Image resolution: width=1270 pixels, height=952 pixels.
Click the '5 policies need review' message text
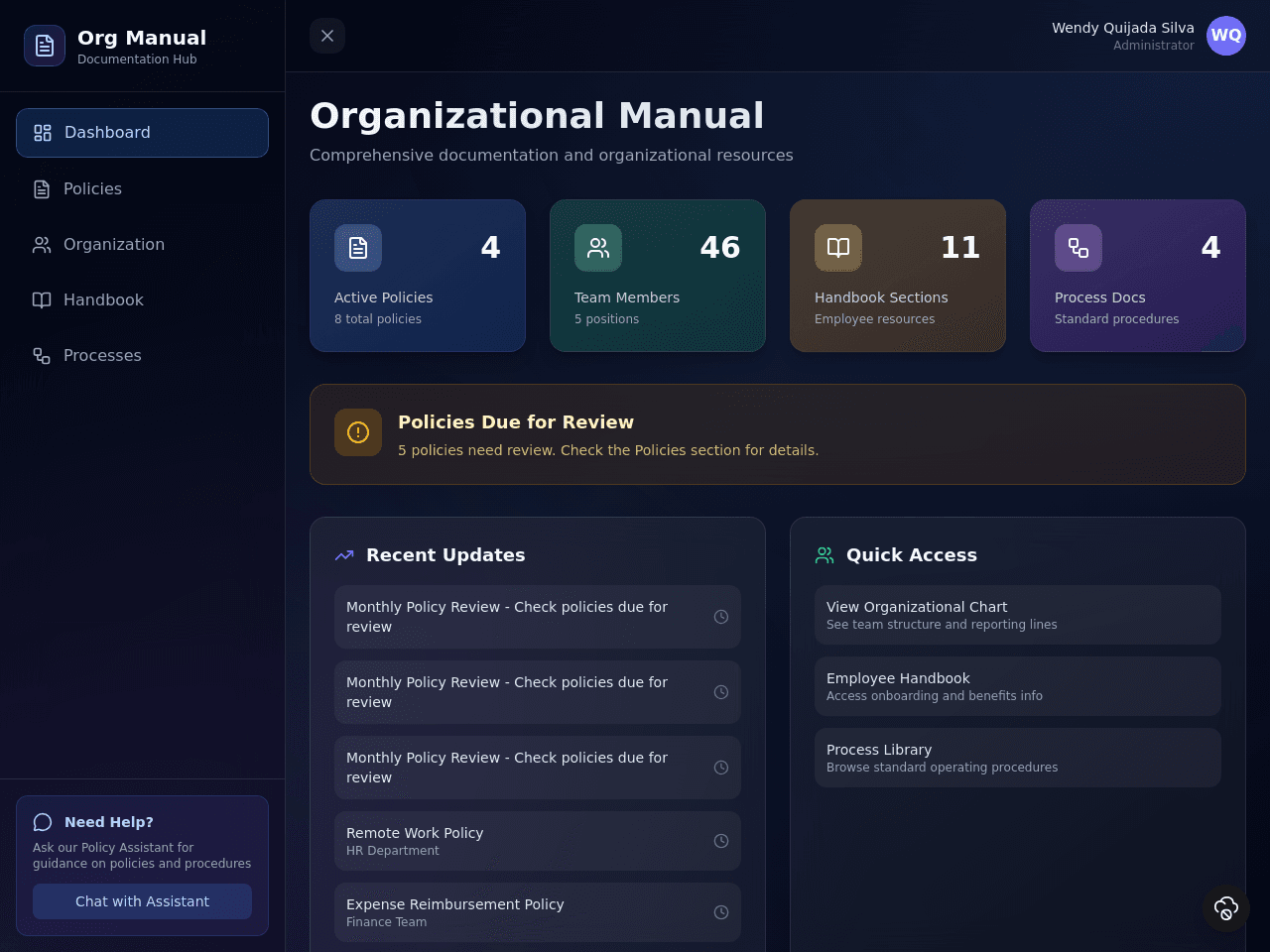point(608,450)
